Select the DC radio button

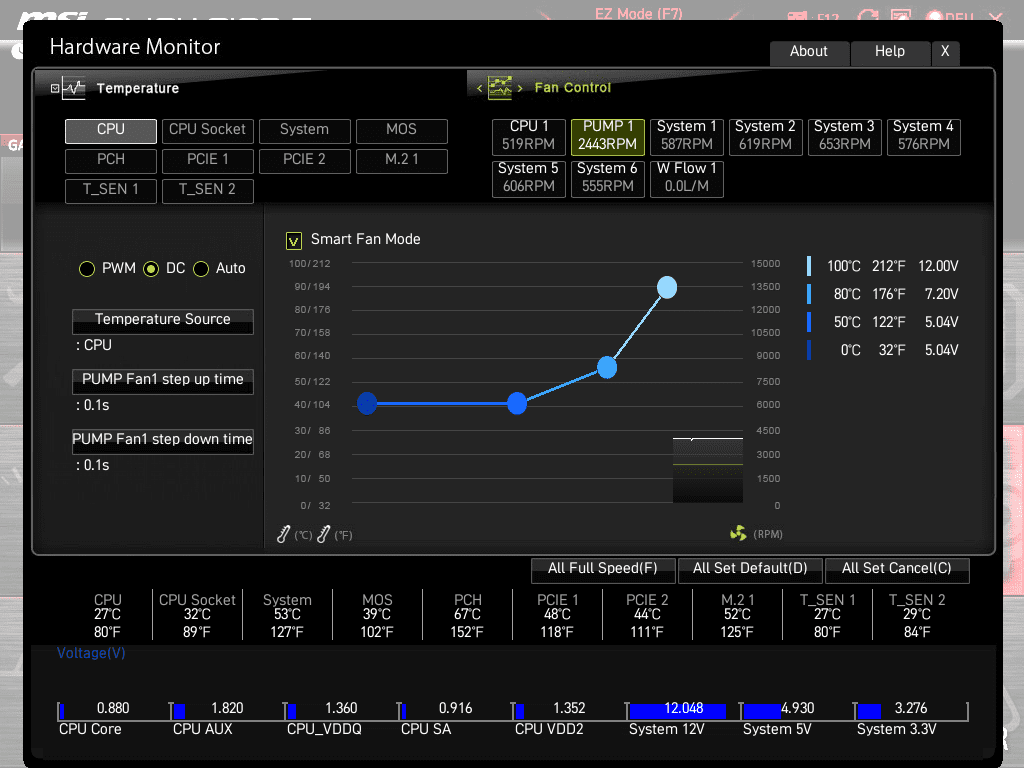[x=151, y=269]
